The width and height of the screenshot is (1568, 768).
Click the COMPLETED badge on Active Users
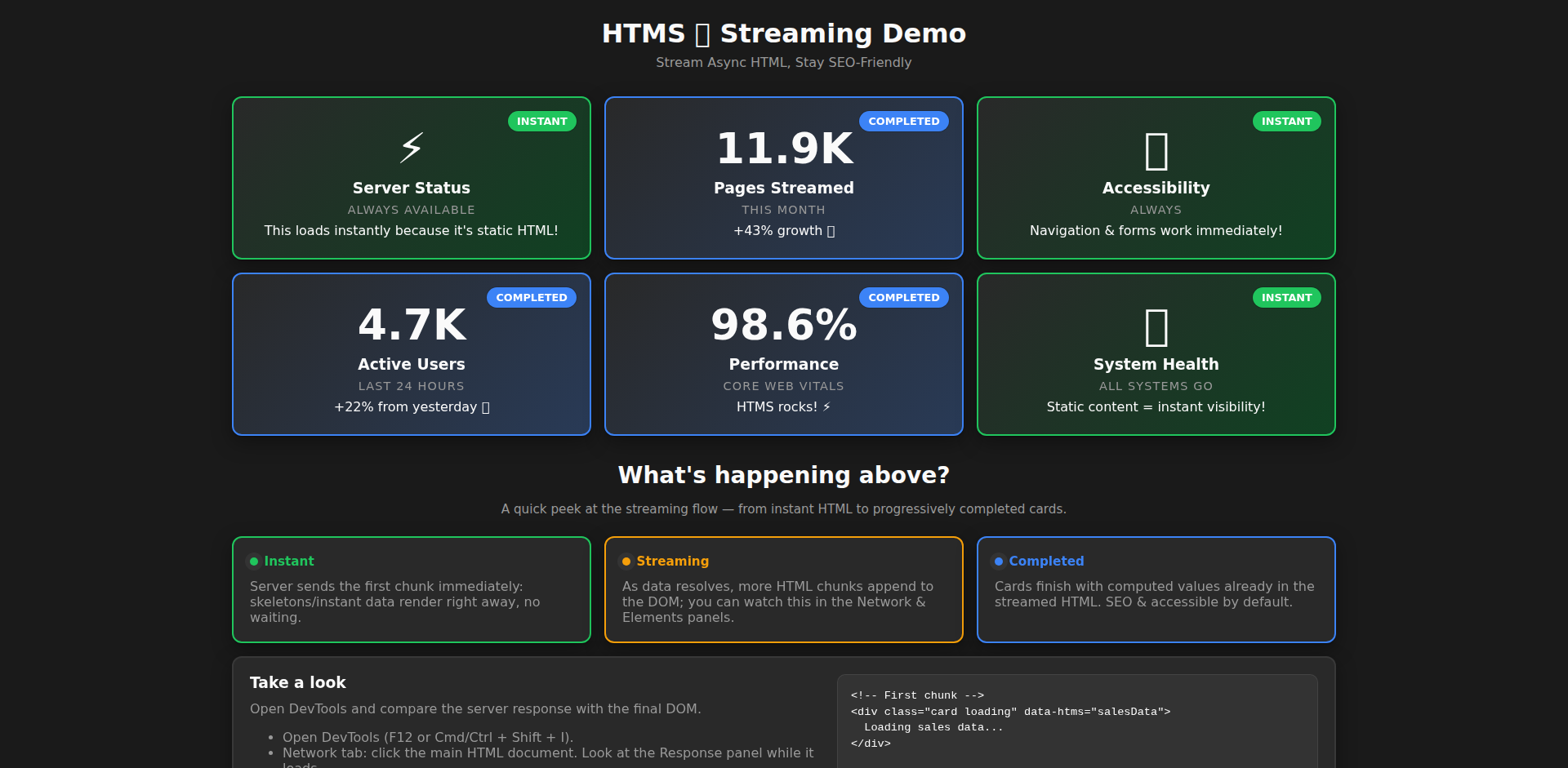click(532, 297)
